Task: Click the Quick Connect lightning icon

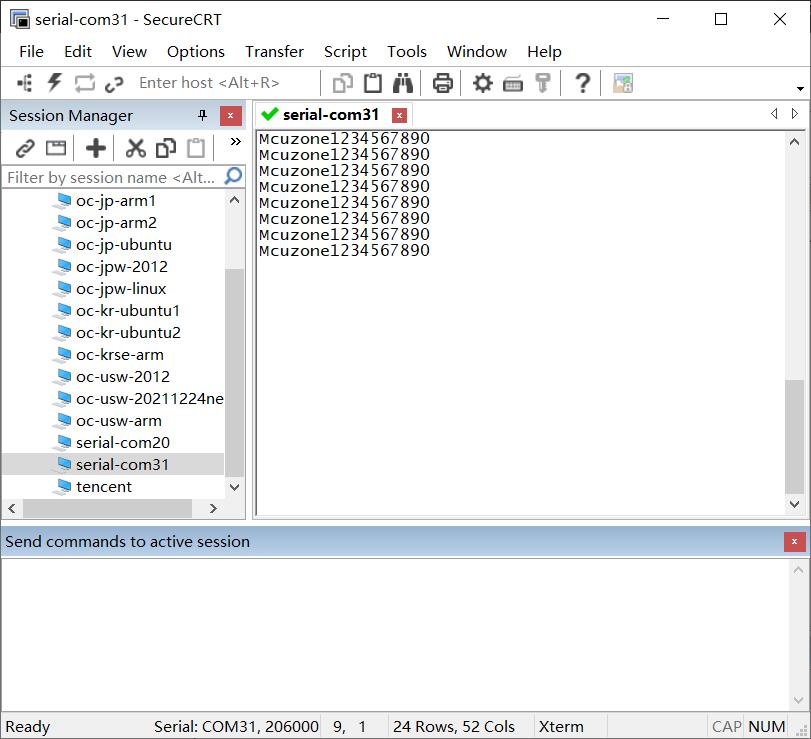Action: tap(54, 83)
